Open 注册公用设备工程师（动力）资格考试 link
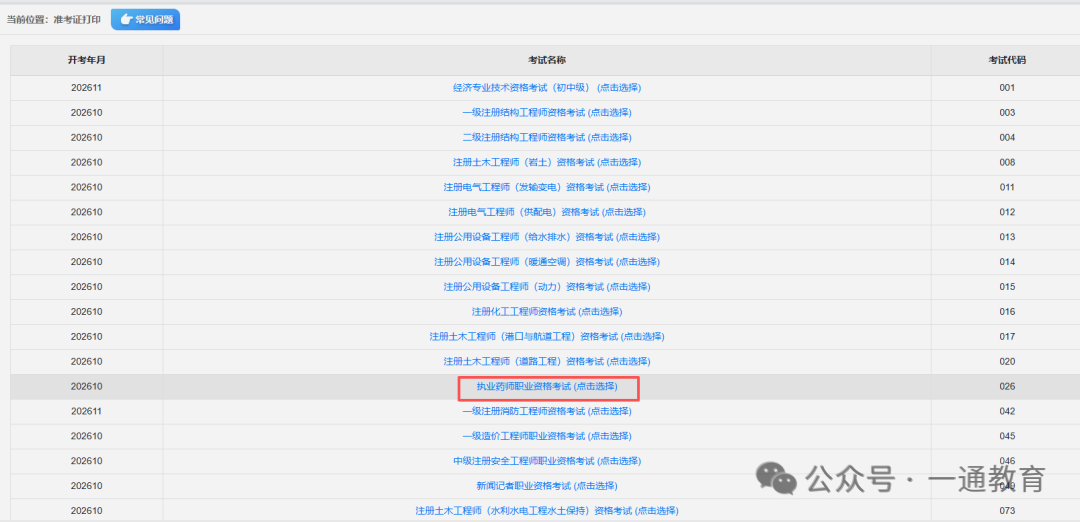The height and width of the screenshot is (522, 1080). [547, 286]
